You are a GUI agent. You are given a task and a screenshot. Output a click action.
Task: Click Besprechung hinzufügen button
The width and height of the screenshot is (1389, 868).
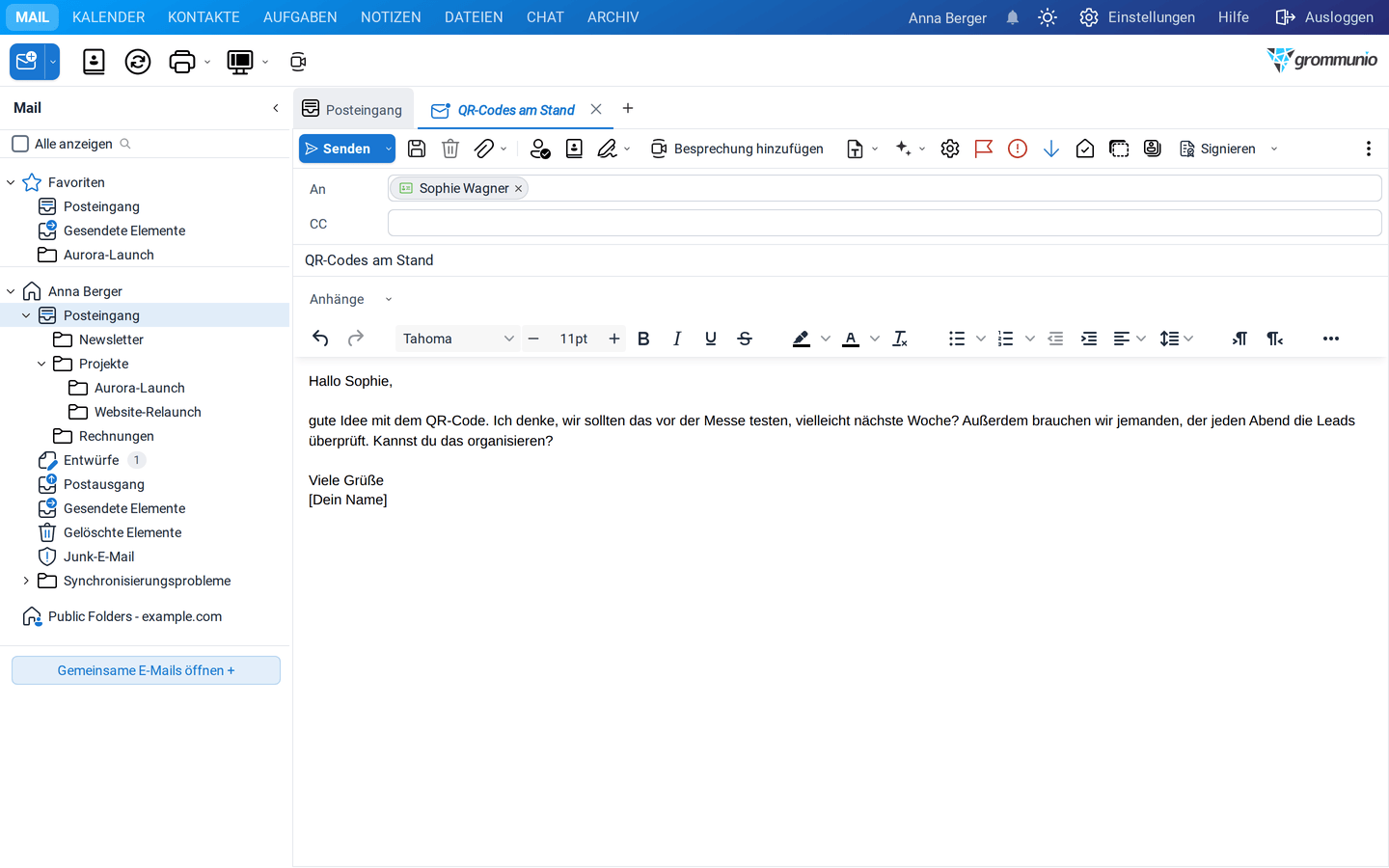pyautogui.click(x=737, y=149)
